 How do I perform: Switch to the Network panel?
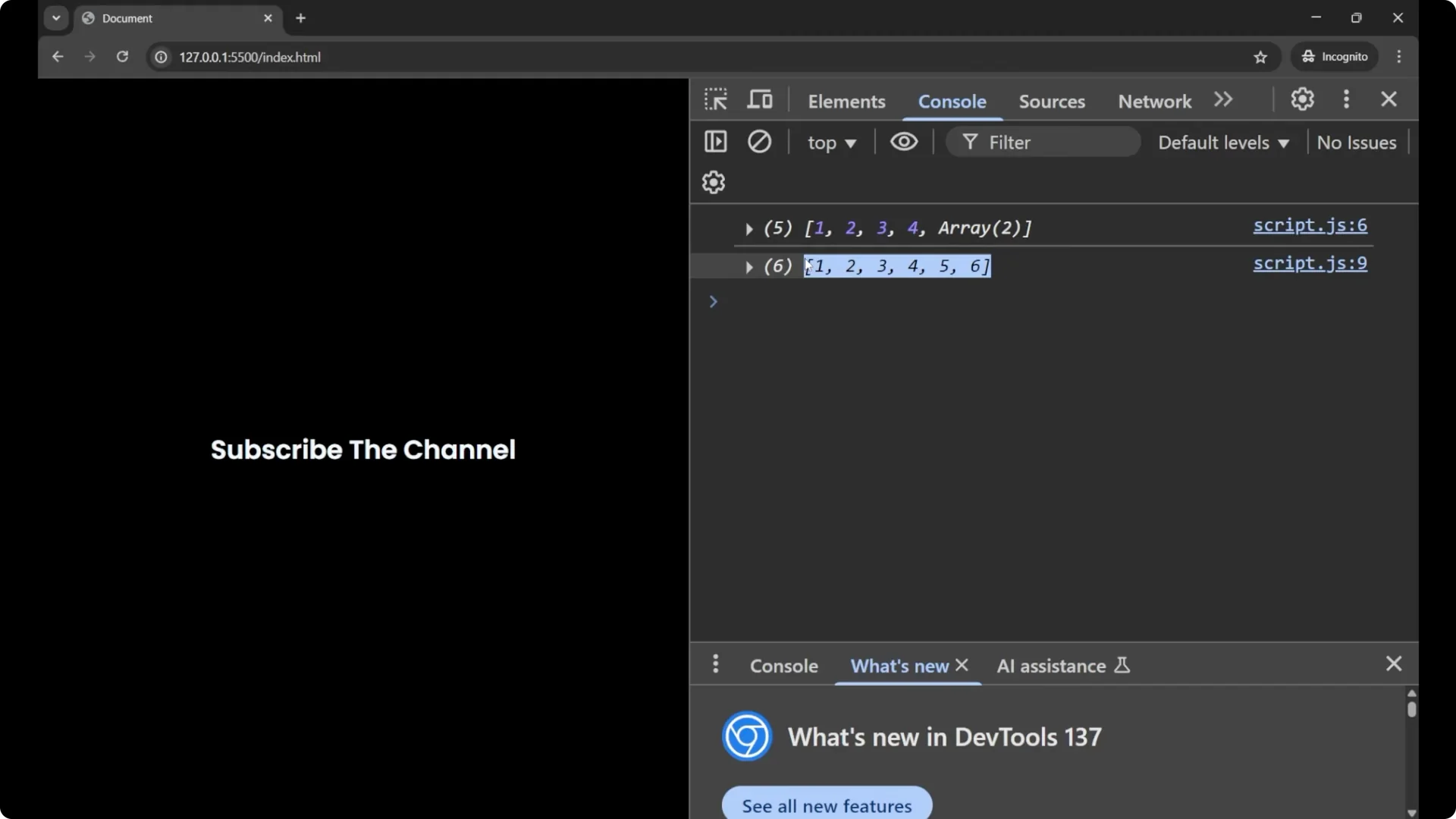pos(1153,101)
